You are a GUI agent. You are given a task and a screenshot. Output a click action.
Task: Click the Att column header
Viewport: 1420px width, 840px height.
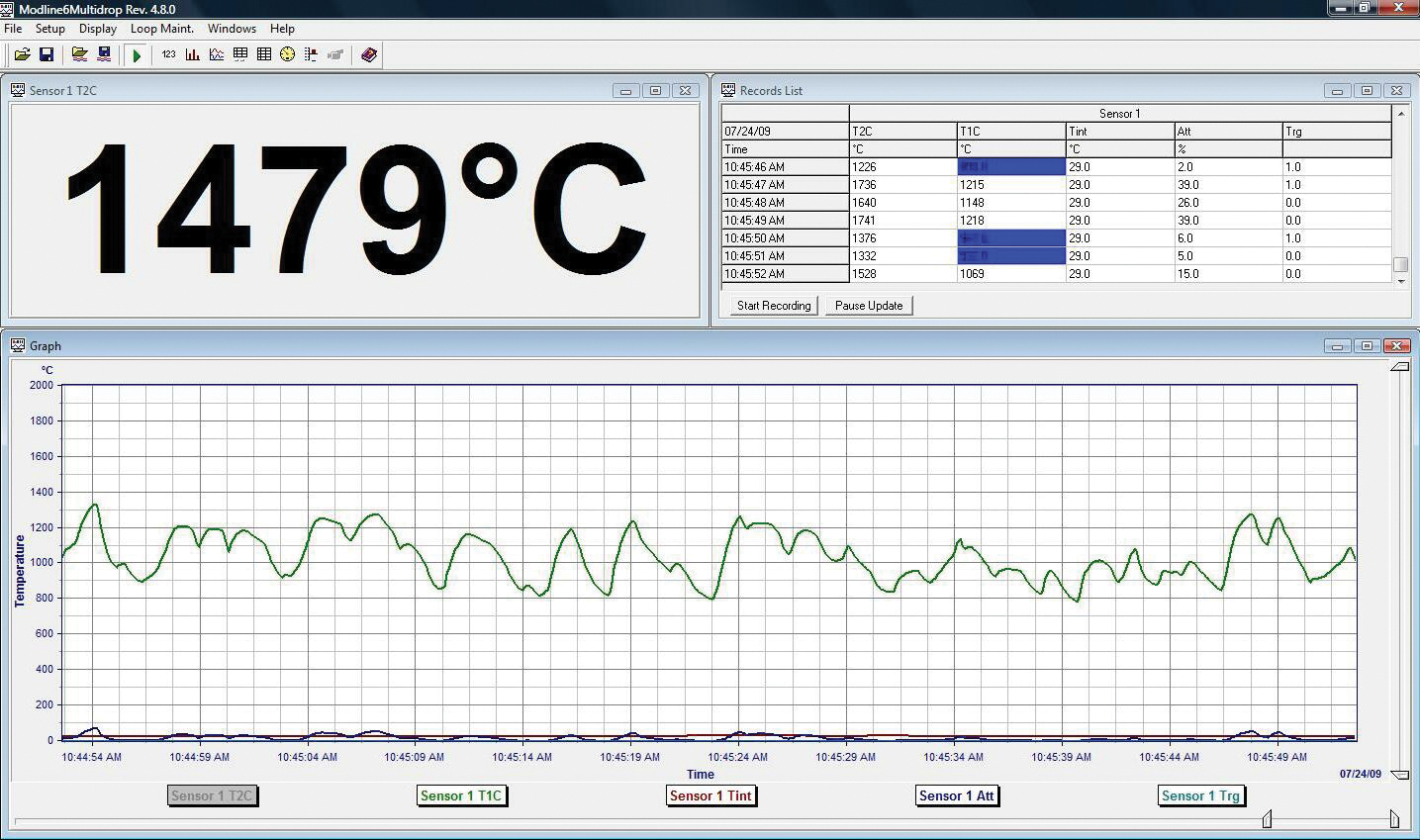[x=1228, y=132]
